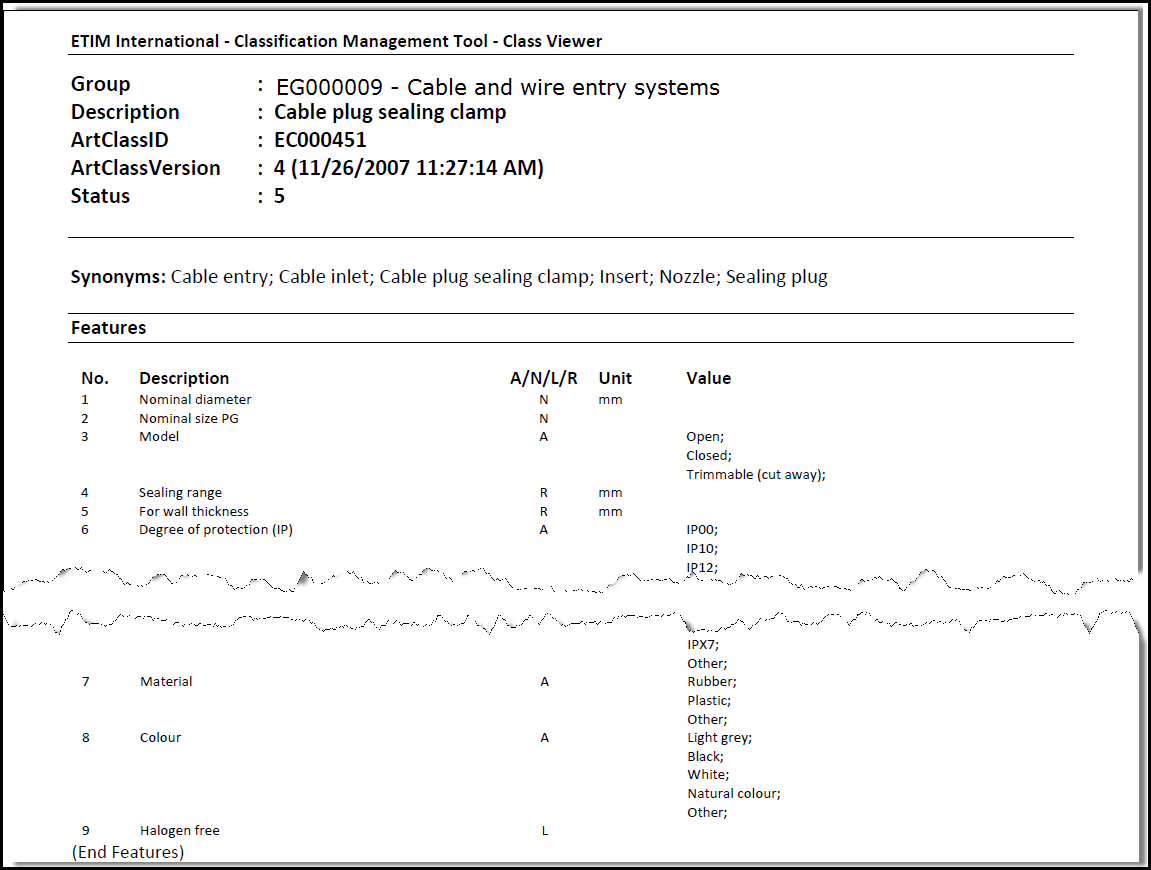The image size is (1151, 870).
Task: Click Degree of protection (IP) feature
Action: pyautogui.click(x=215, y=530)
